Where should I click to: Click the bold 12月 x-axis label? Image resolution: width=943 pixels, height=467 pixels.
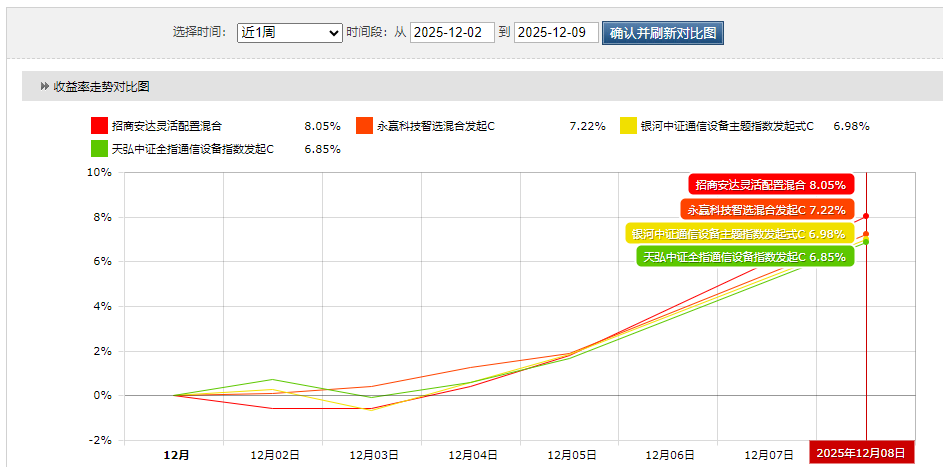click(x=176, y=455)
